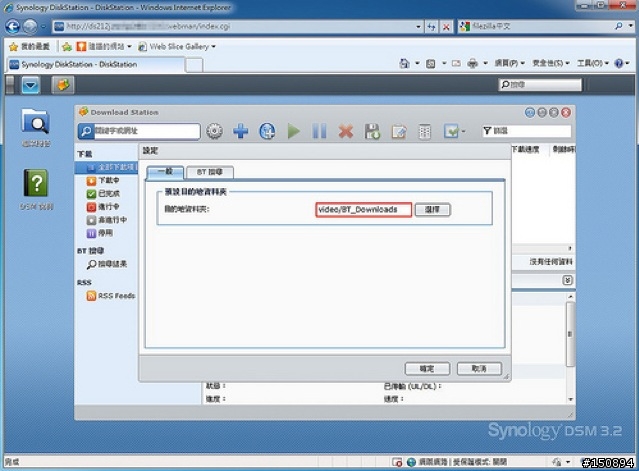Open the 工具(O) menu
639x471 pixels.
point(592,63)
